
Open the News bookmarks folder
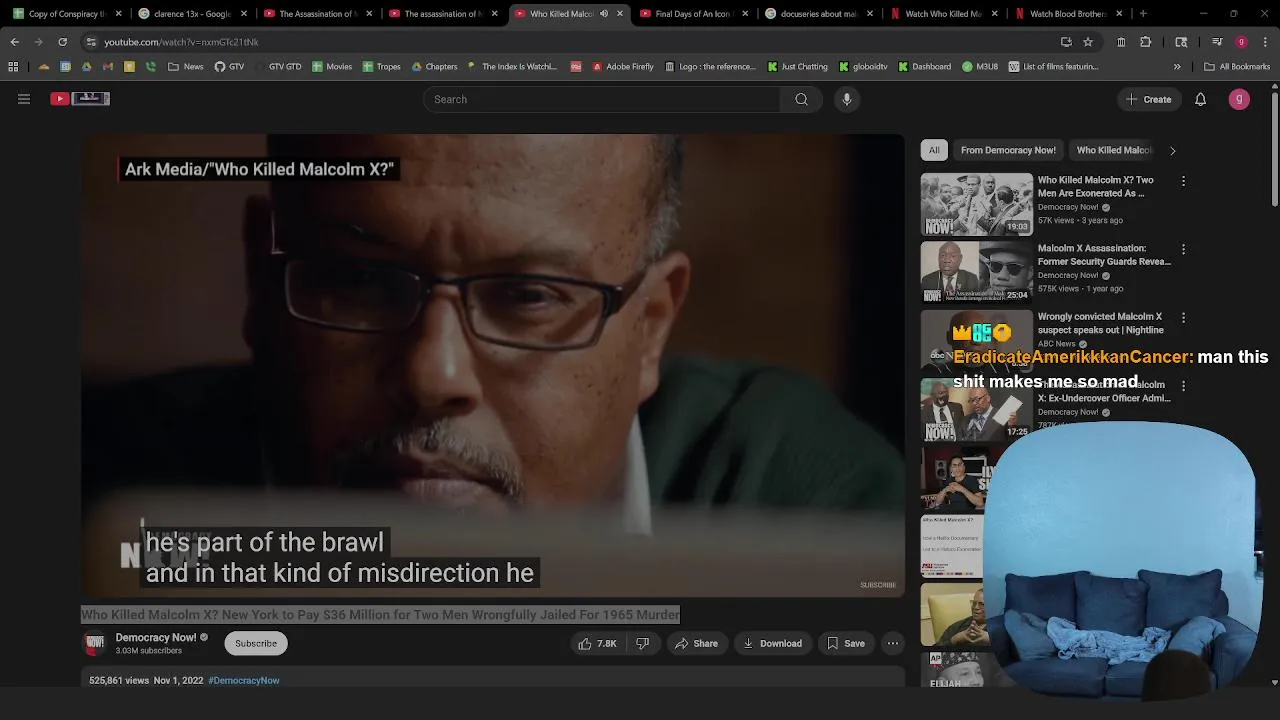(x=186, y=67)
